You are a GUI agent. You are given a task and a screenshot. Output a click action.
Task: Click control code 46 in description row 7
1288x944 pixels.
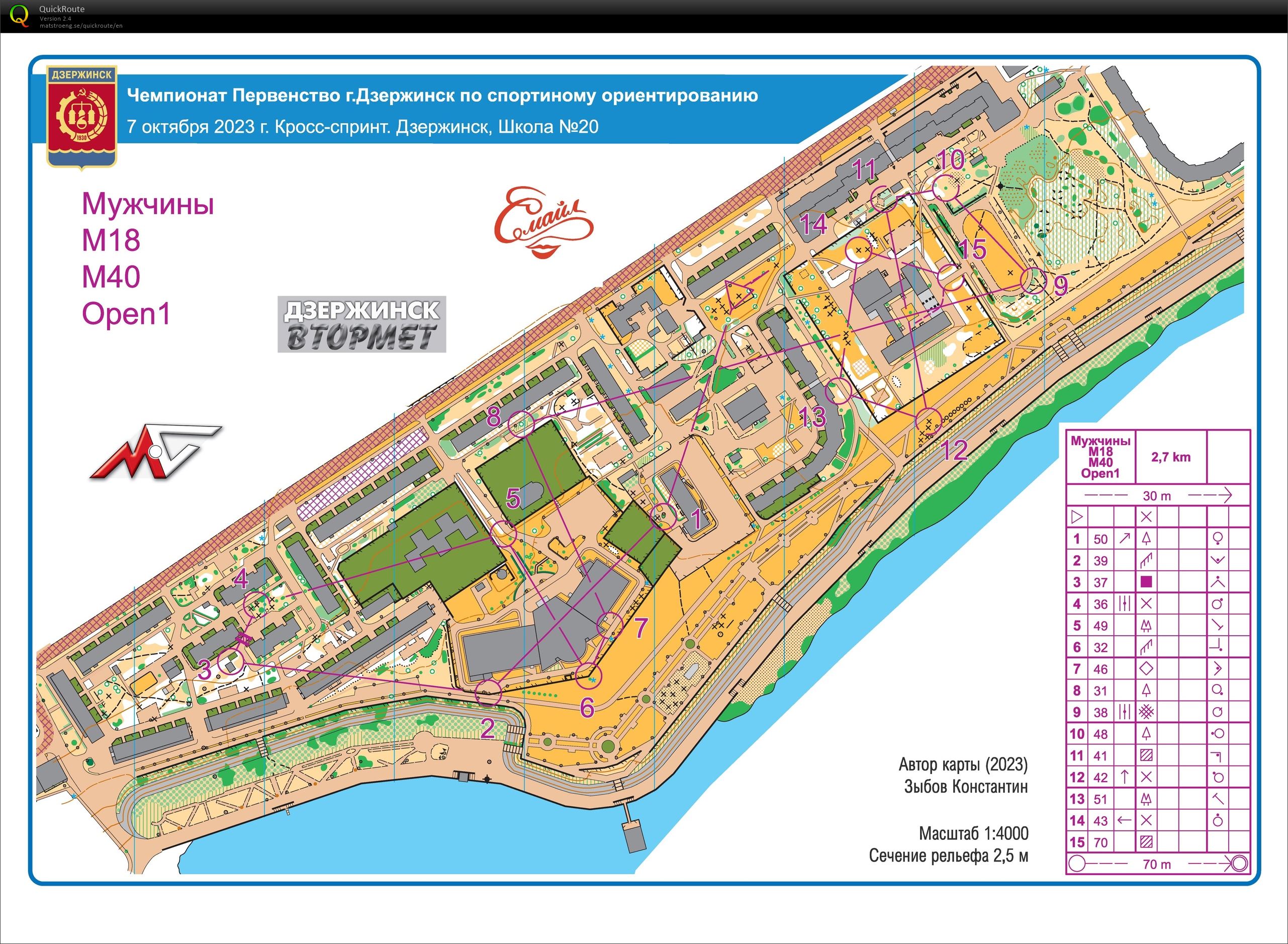[x=1100, y=669]
